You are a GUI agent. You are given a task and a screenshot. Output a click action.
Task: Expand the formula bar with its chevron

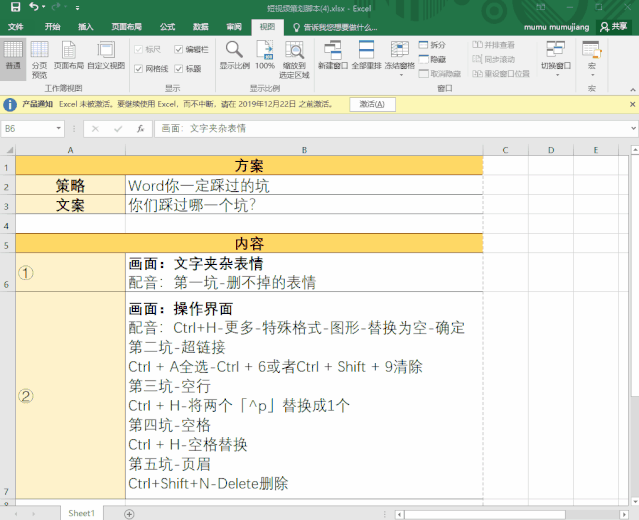pos(633,128)
